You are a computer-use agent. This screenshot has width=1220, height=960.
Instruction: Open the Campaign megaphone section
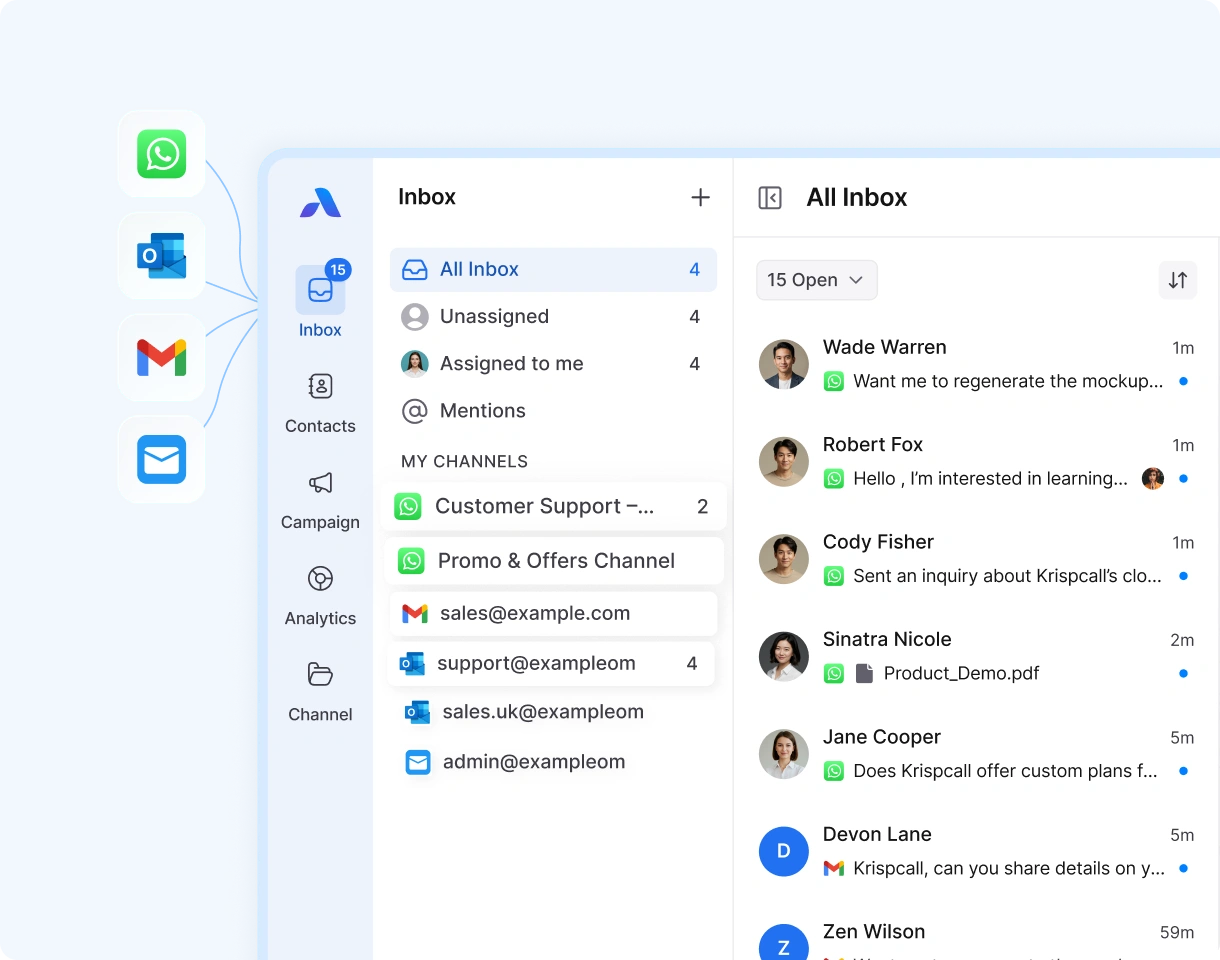pos(320,500)
